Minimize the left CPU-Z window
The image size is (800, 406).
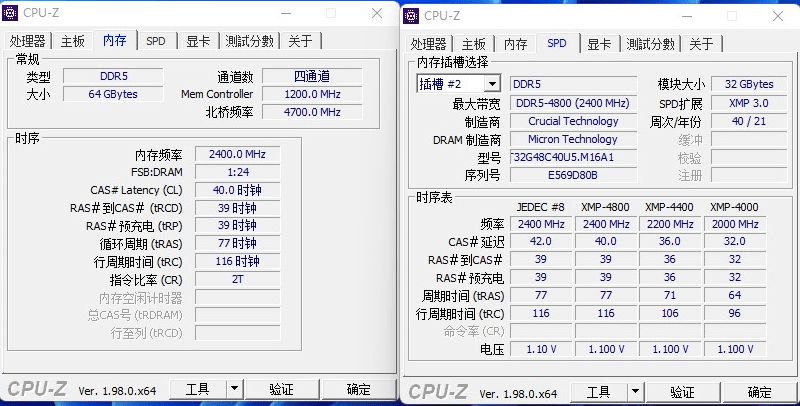click(286, 13)
